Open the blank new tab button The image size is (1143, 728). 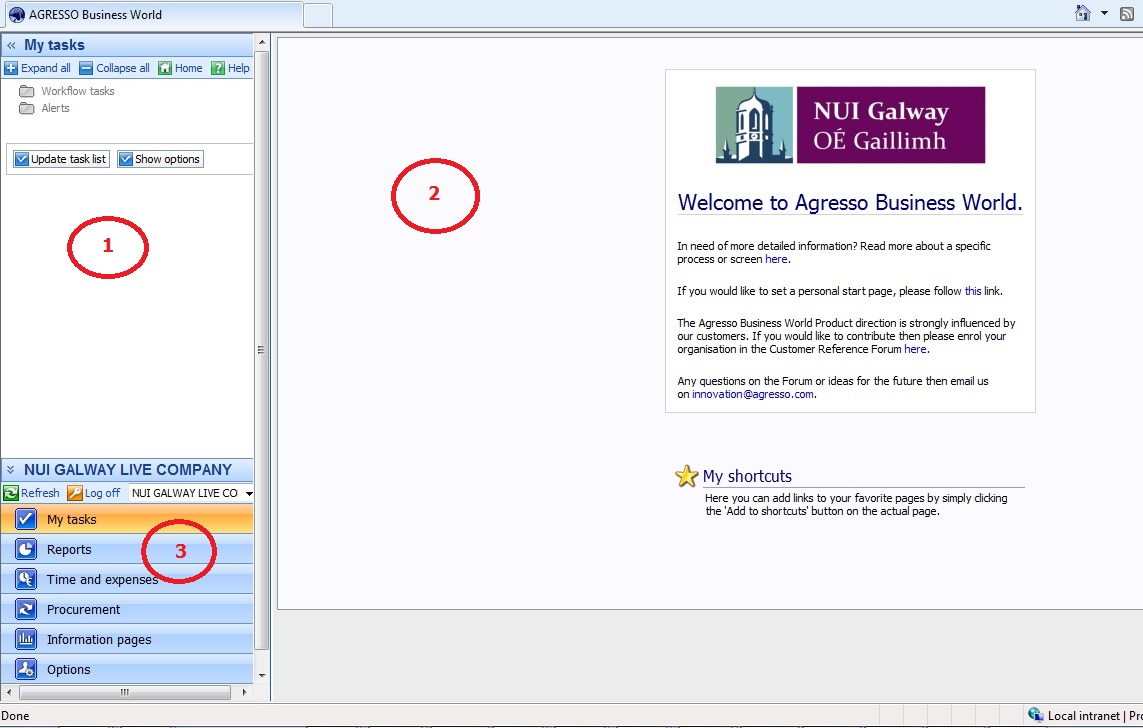tap(318, 15)
